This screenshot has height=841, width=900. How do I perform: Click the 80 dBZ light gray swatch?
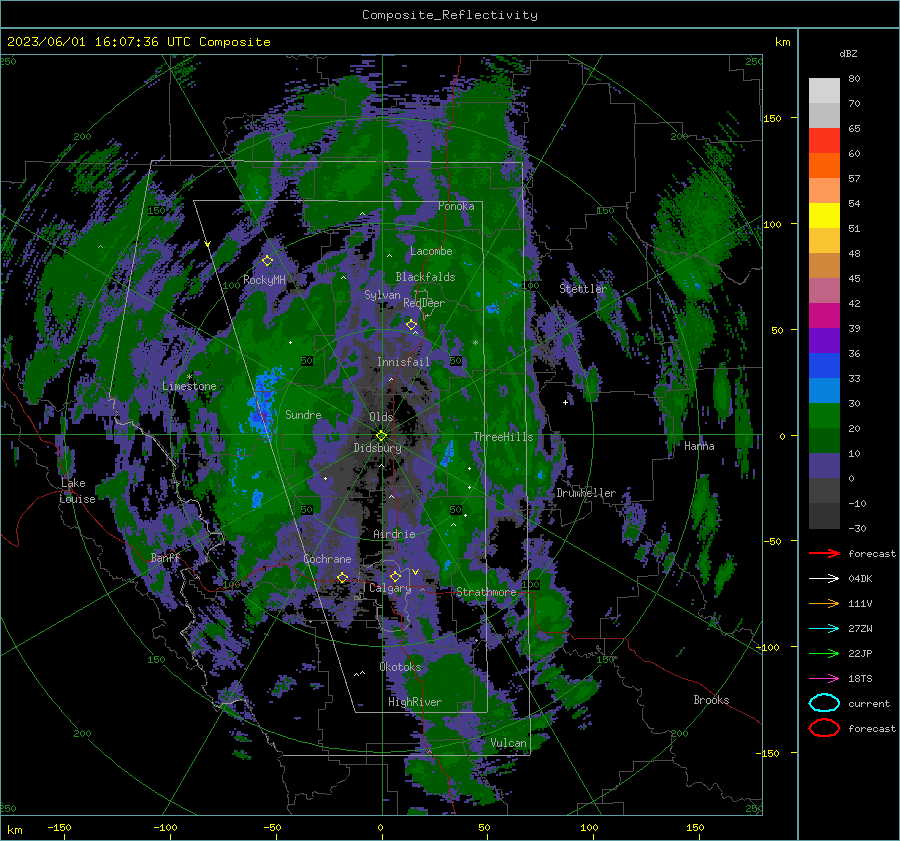click(824, 91)
